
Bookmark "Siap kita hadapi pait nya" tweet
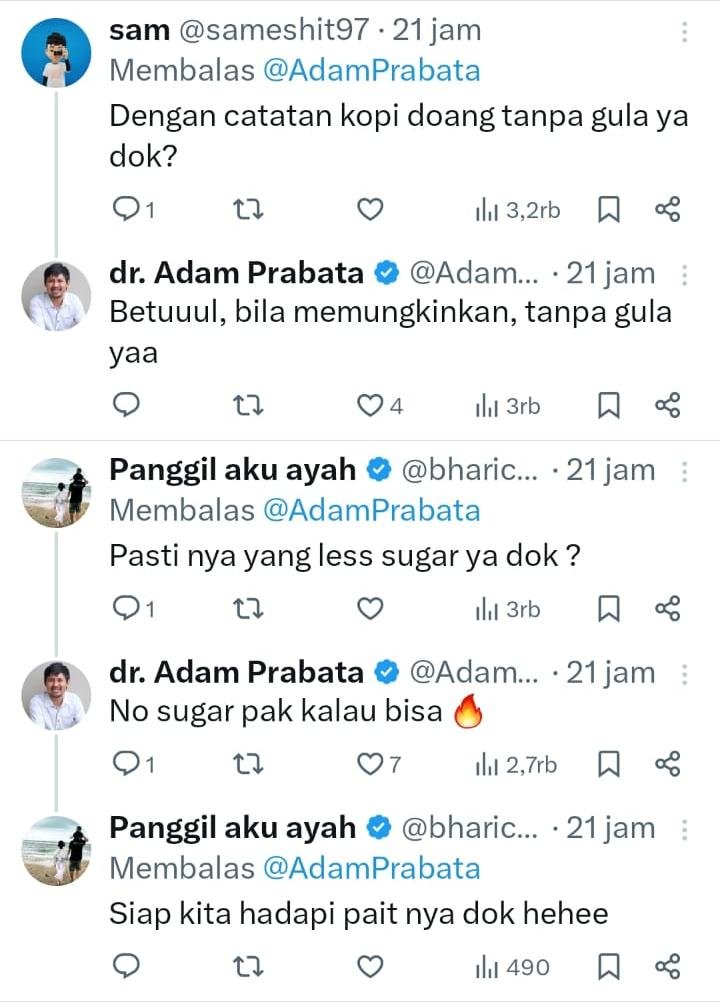coord(608,967)
